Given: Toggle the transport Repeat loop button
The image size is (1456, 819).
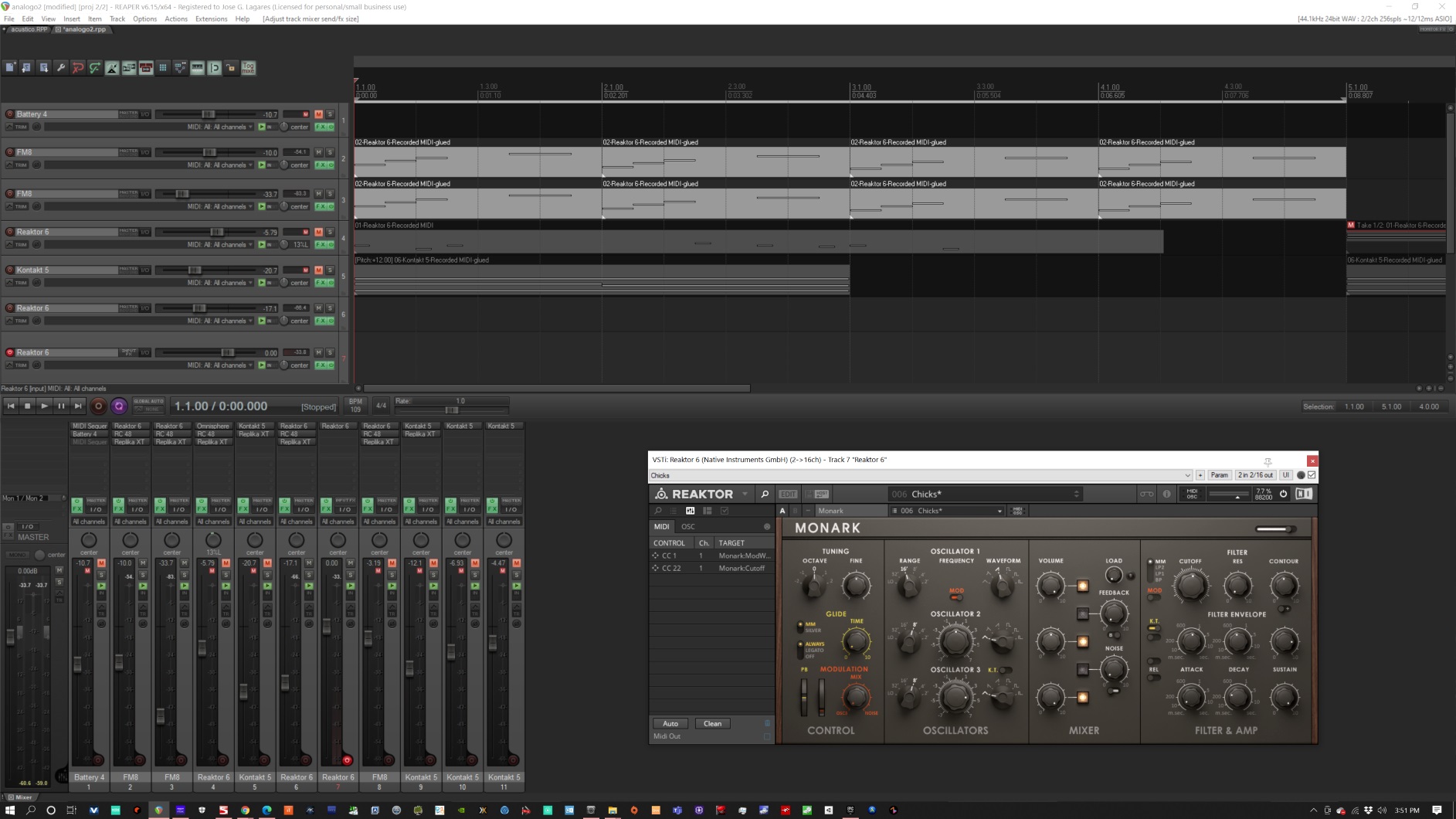Looking at the screenshot, I should [x=119, y=406].
